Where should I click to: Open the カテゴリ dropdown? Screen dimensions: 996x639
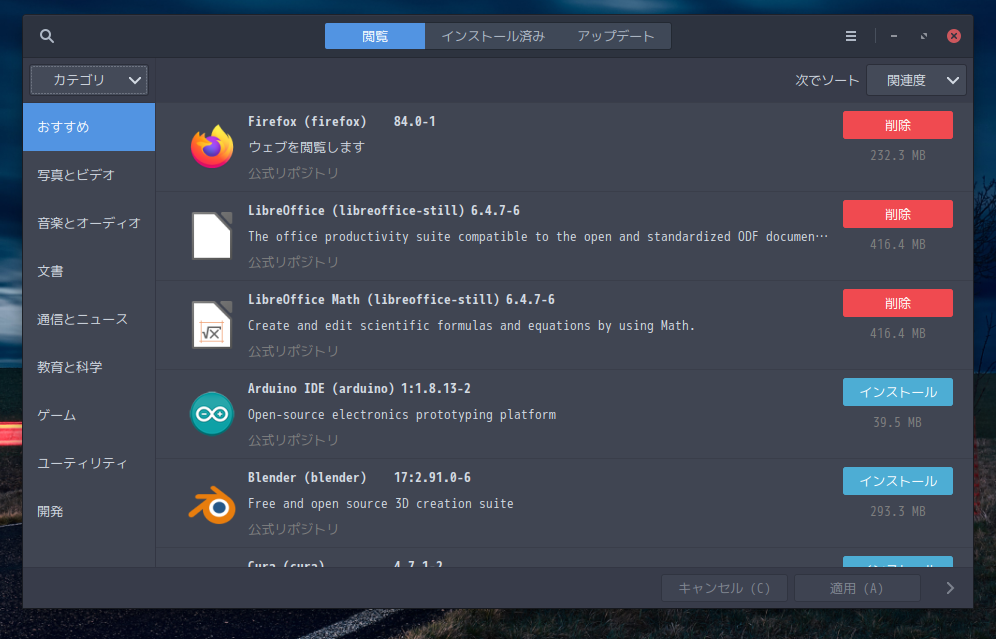pos(89,80)
